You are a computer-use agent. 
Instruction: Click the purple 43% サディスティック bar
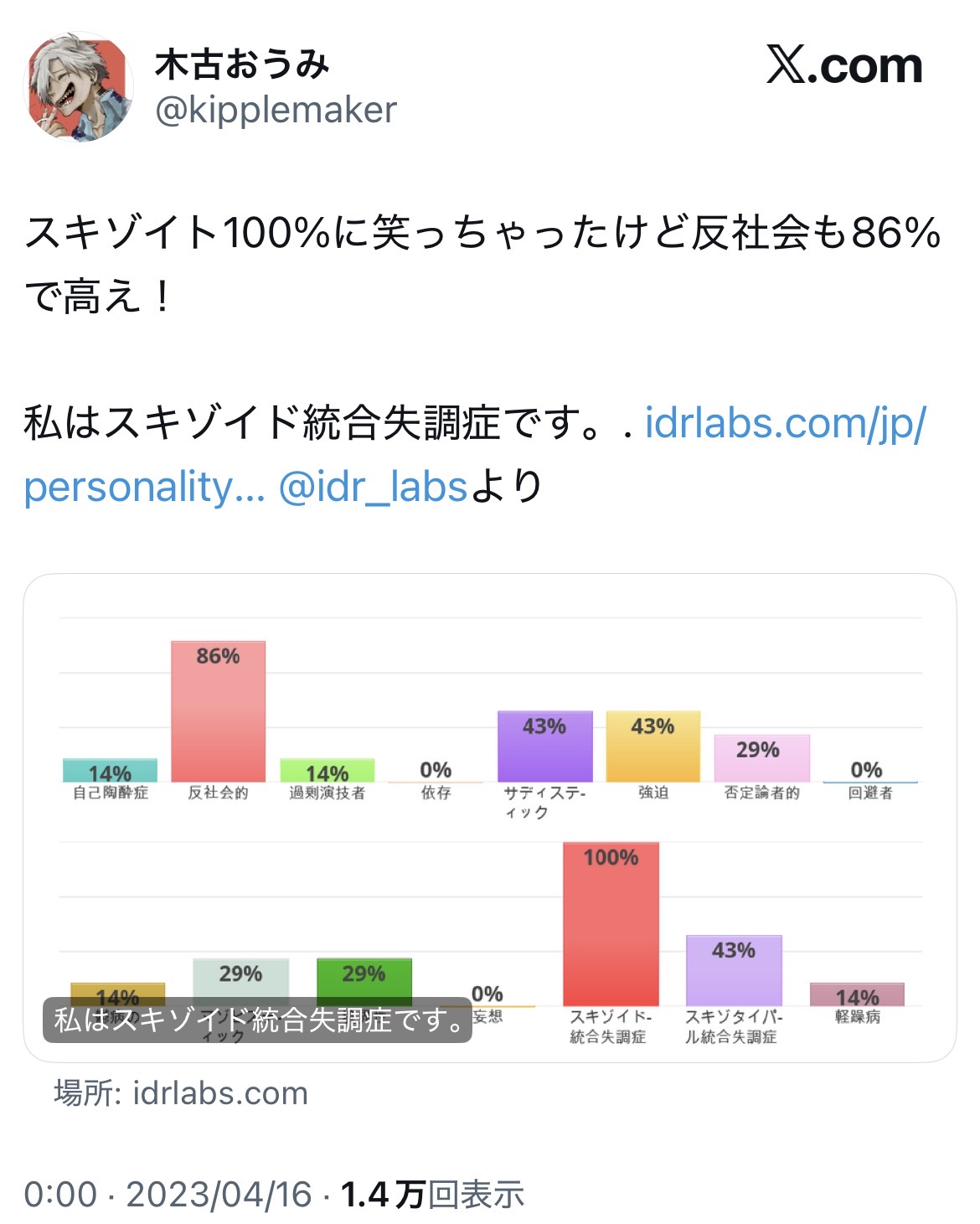544,746
